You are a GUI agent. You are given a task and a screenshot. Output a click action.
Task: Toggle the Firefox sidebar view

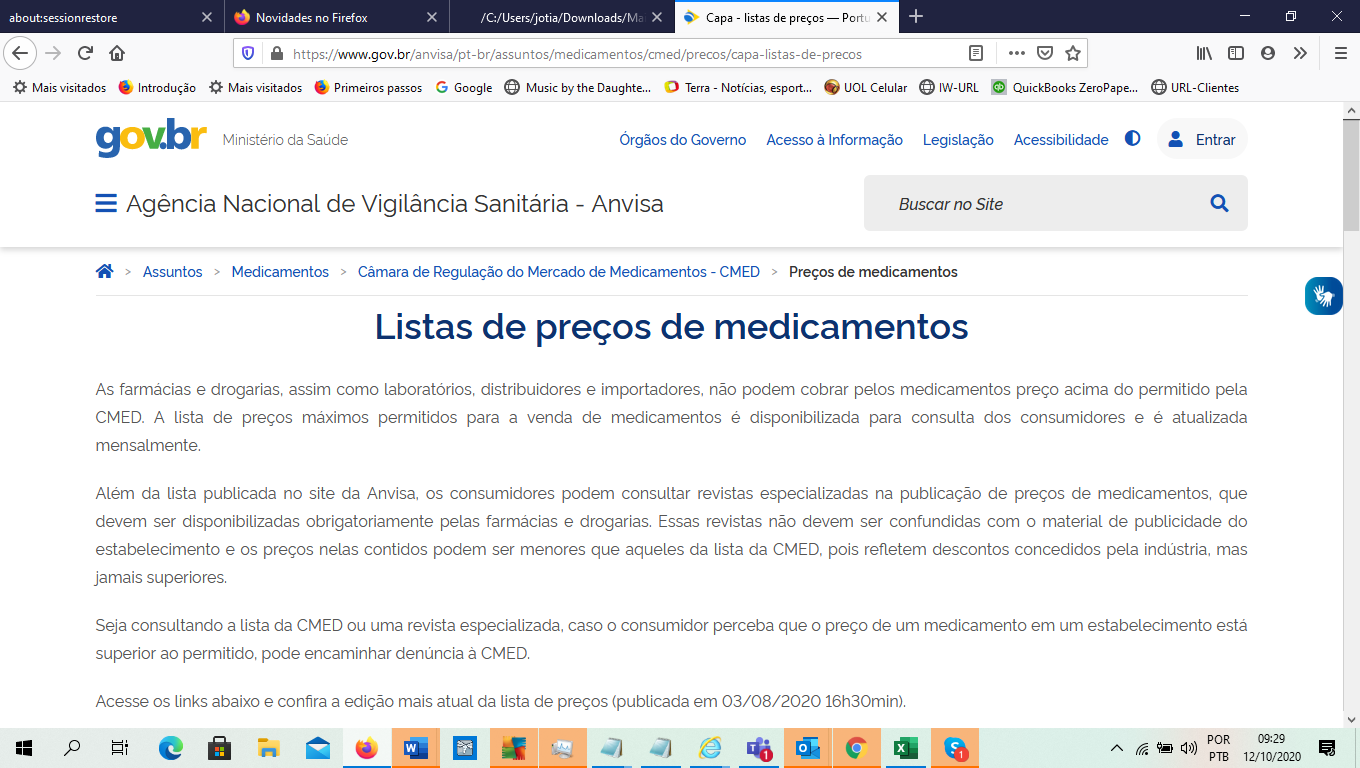click(x=1236, y=53)
